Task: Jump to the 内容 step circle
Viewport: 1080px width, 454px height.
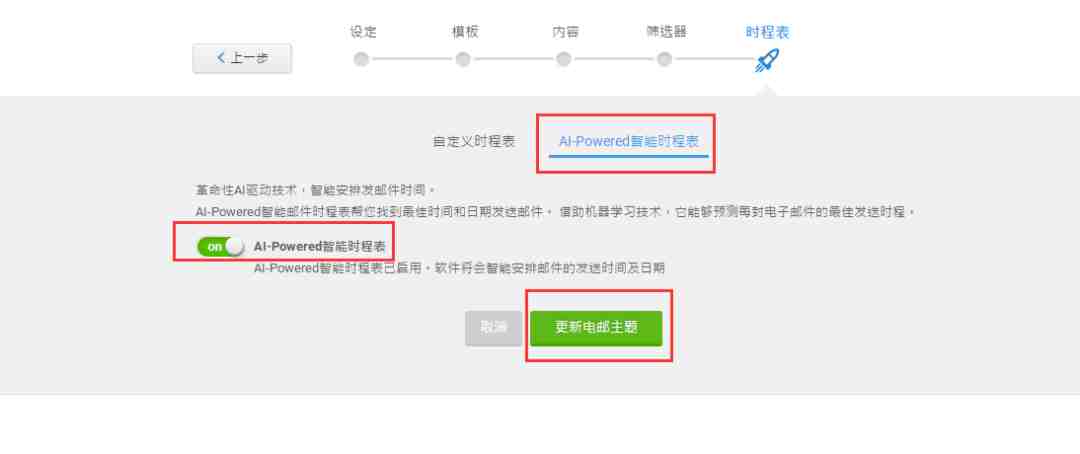Action: point(564,59)
